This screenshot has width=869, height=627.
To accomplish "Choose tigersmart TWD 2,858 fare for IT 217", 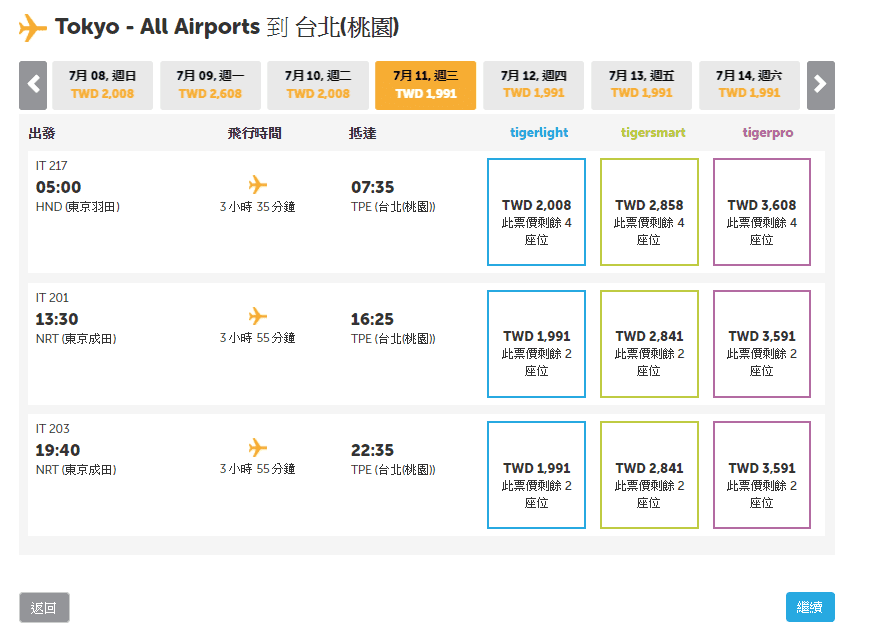I will pos(649,212).
